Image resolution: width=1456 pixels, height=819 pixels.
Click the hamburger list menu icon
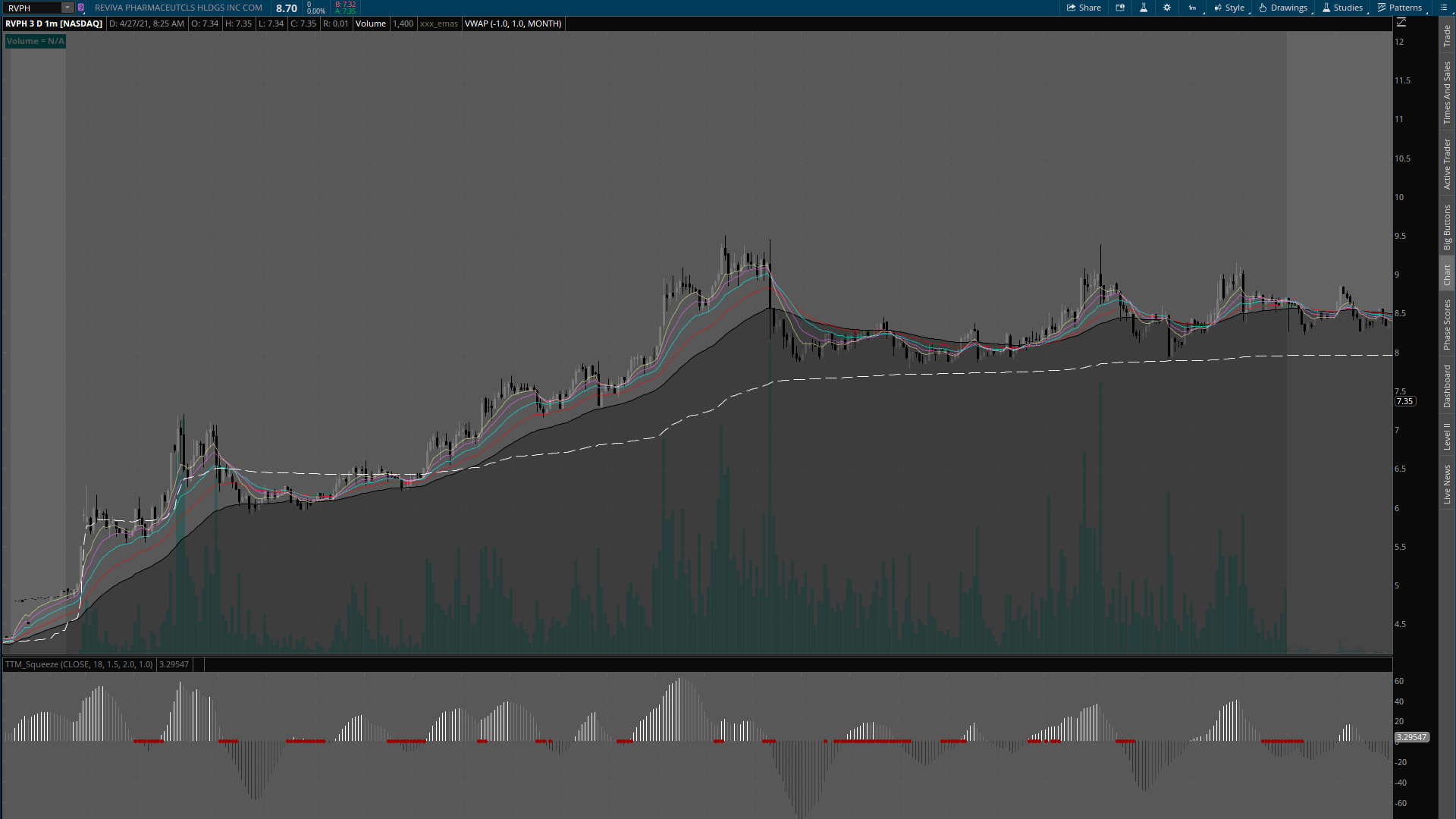pos(1442,8)
